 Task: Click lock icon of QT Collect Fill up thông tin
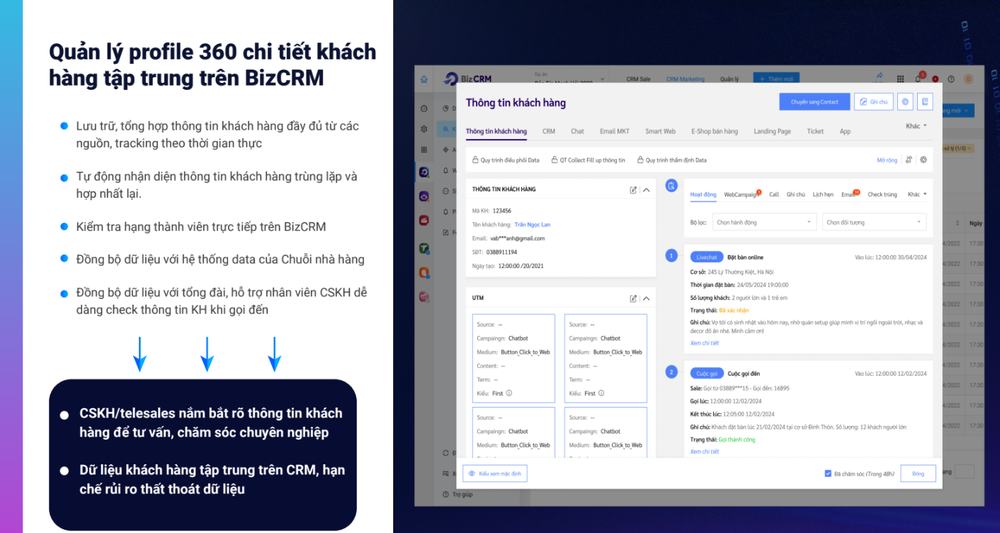tap(555, 160)
